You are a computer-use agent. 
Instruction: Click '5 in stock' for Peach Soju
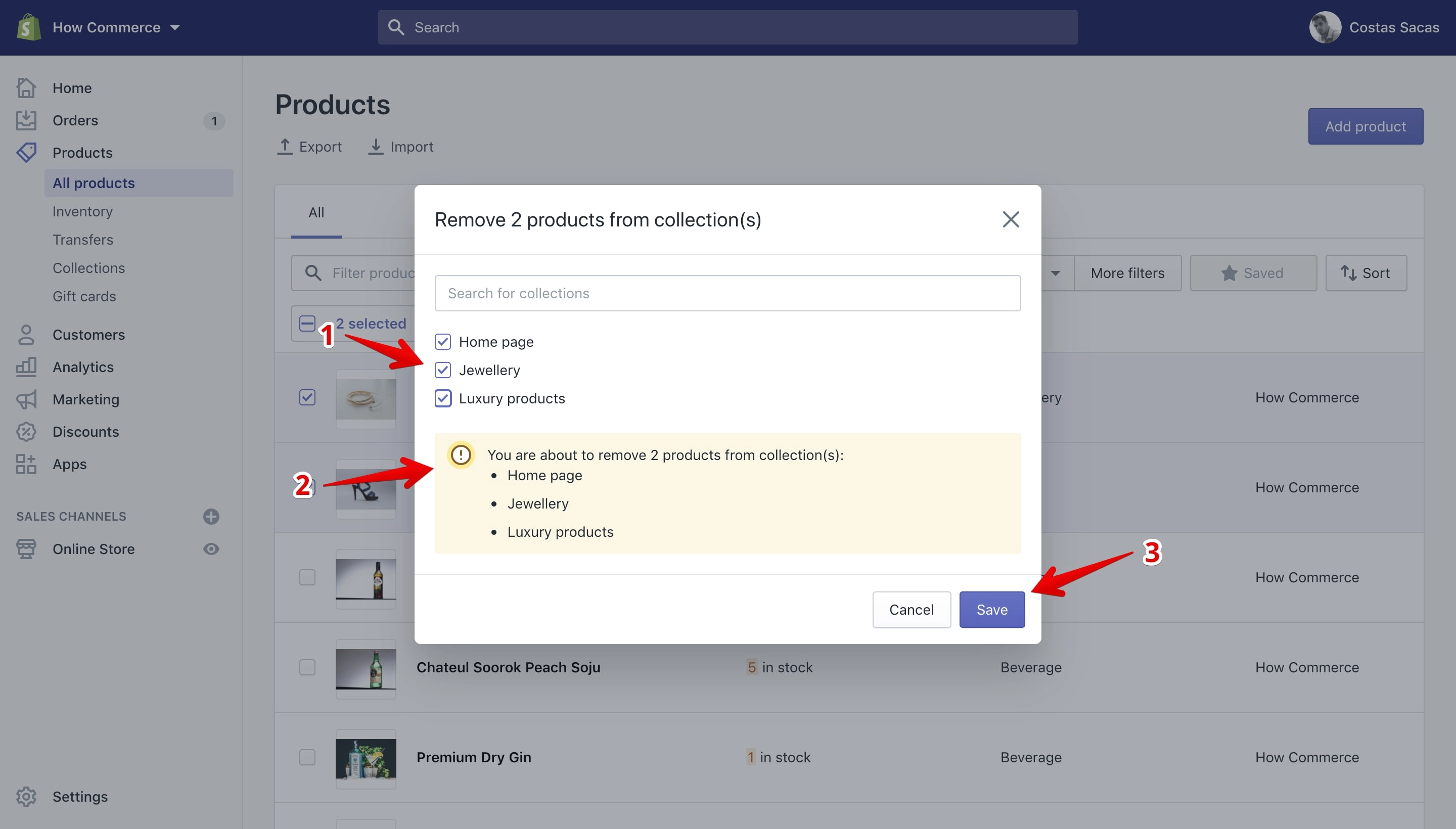click(780, 667)
